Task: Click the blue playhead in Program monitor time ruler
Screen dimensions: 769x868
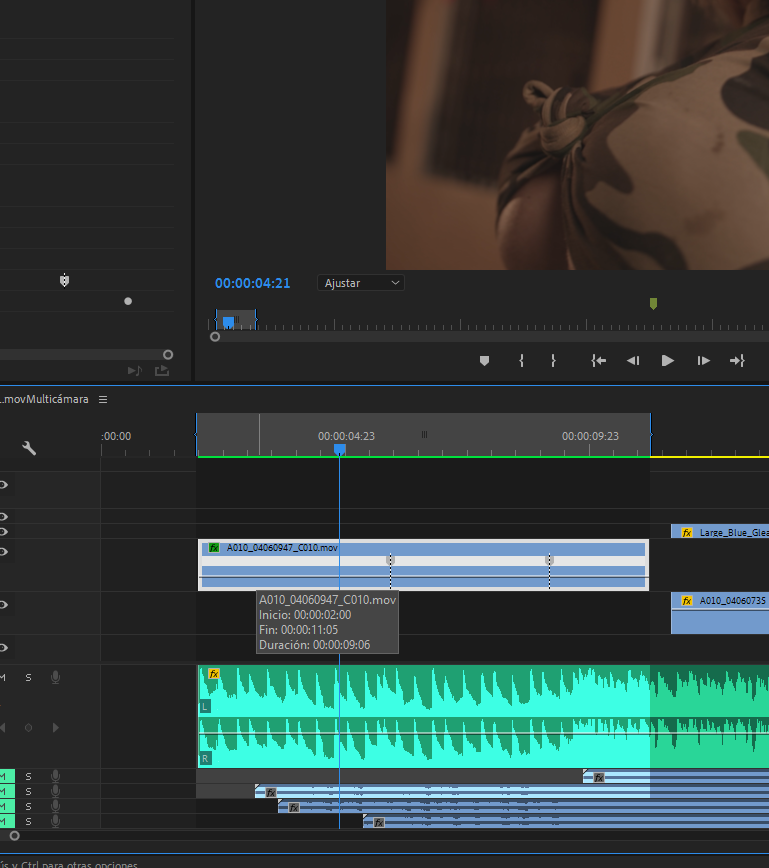Action: tap(228, 322)
